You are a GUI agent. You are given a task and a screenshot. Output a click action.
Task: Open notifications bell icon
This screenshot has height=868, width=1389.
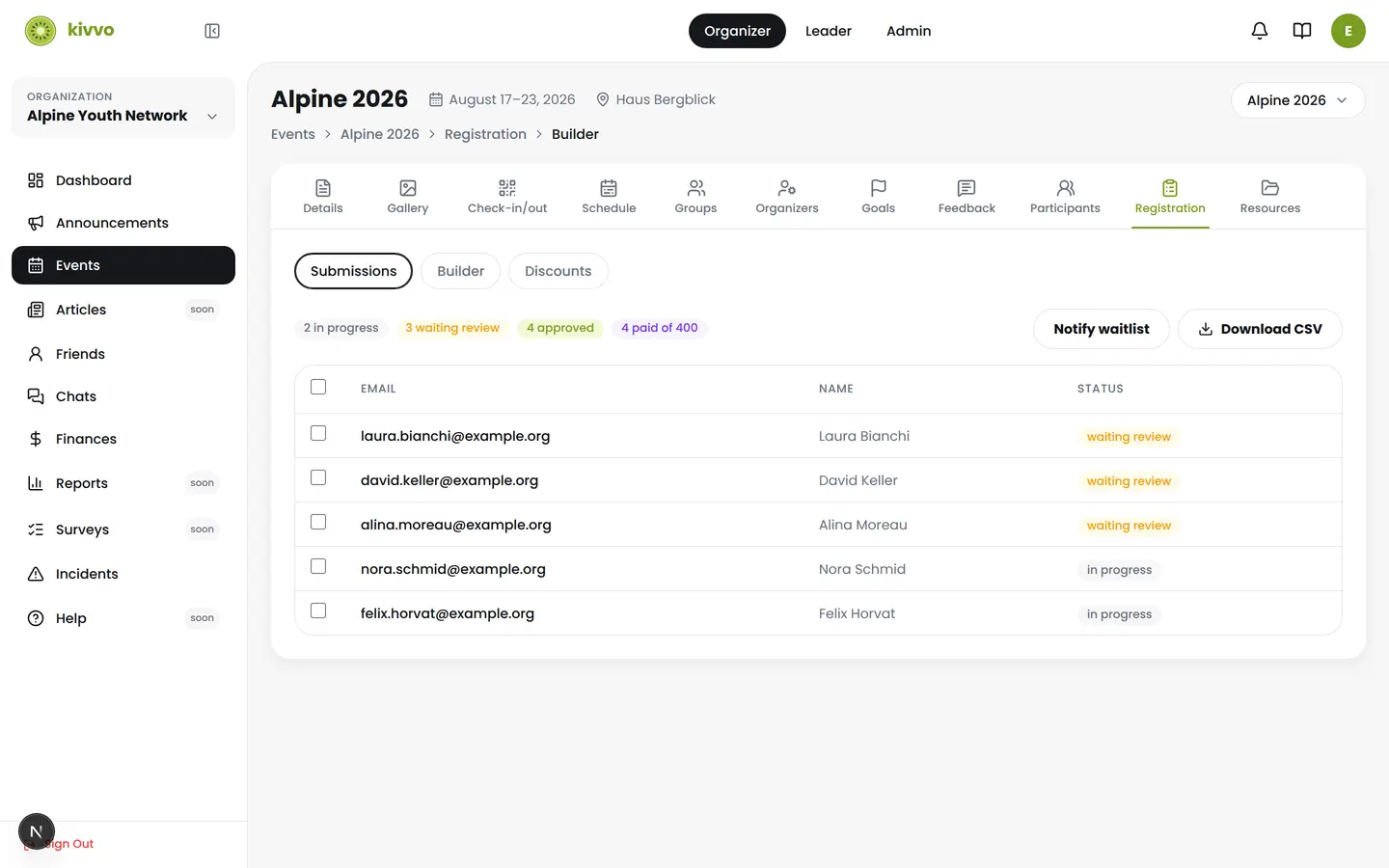(x=1260, y=31)
